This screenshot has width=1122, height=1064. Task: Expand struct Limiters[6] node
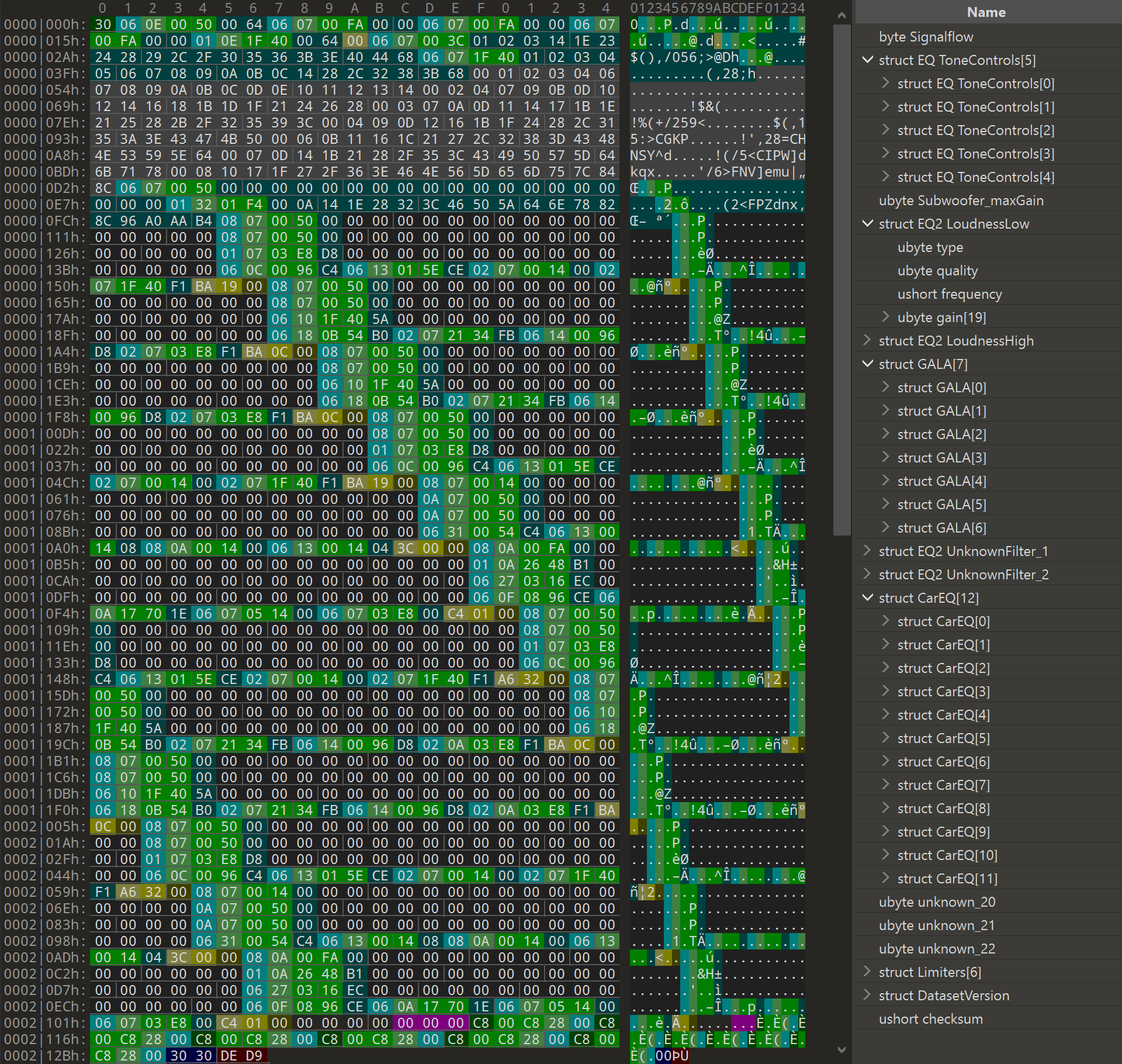pyautogui.click(x=867, y=972)
